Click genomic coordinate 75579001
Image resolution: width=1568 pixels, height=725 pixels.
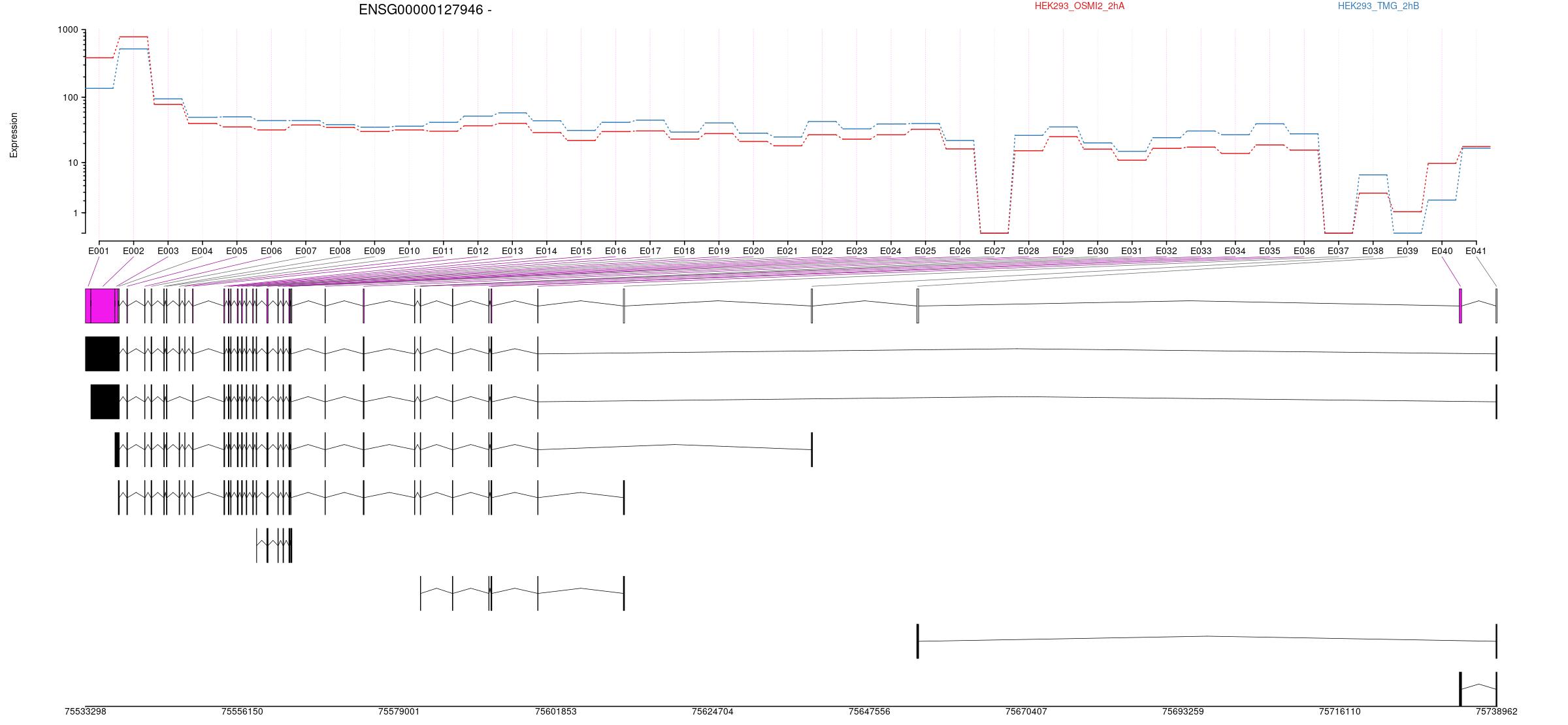(x=399, y=711)
